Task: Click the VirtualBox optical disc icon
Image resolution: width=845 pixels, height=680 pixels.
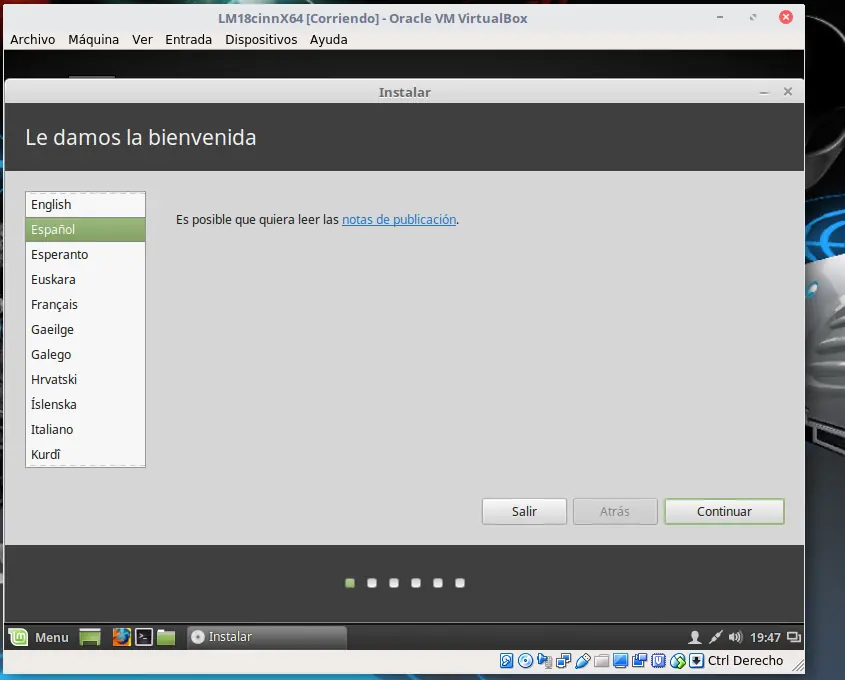Action: [x=525, y=661]
